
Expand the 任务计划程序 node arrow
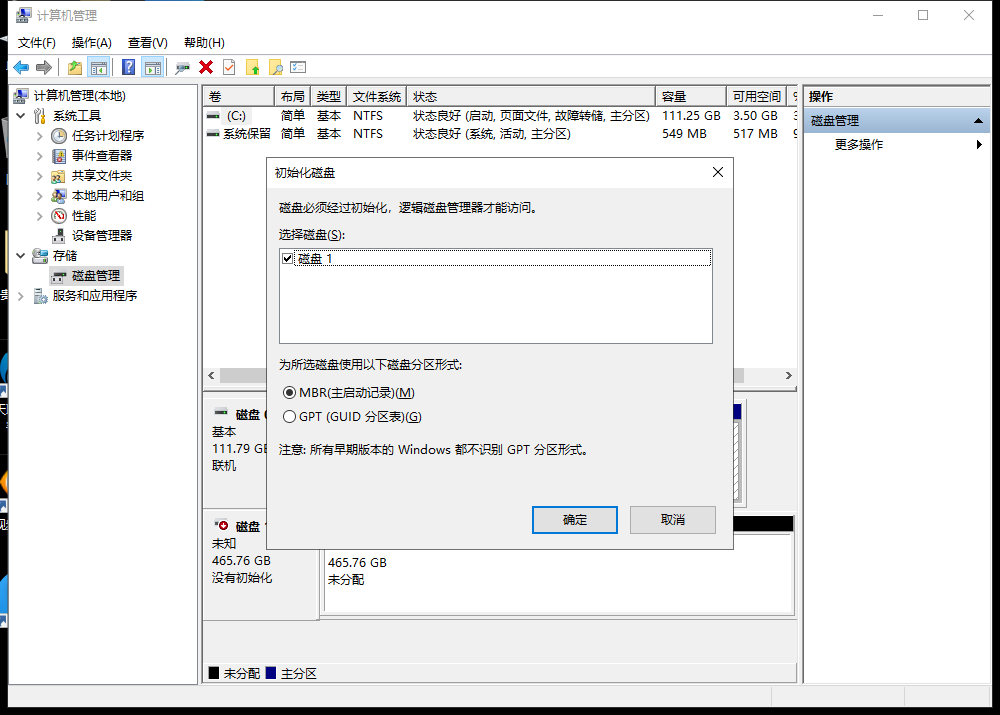(x=40, y=136)
